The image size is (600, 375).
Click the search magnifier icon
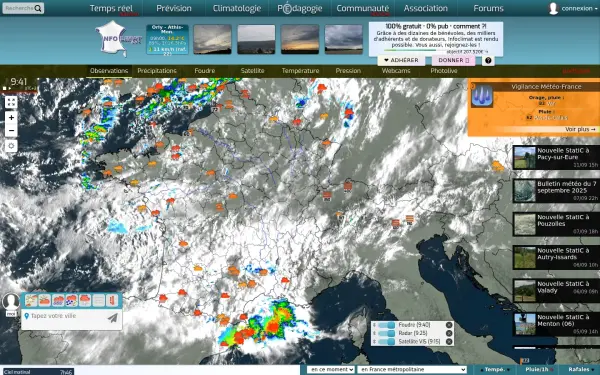coord(38,8)
